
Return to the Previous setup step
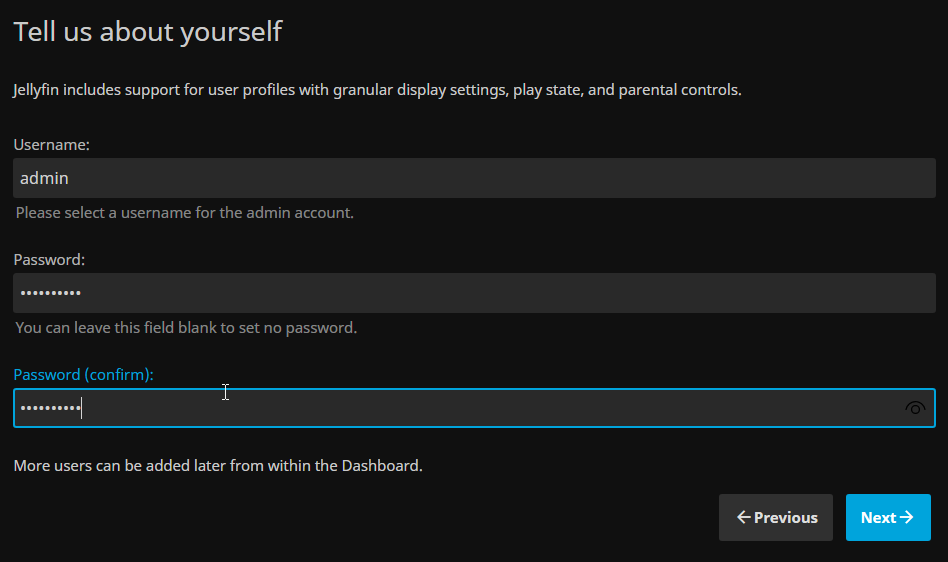(776, 517)
